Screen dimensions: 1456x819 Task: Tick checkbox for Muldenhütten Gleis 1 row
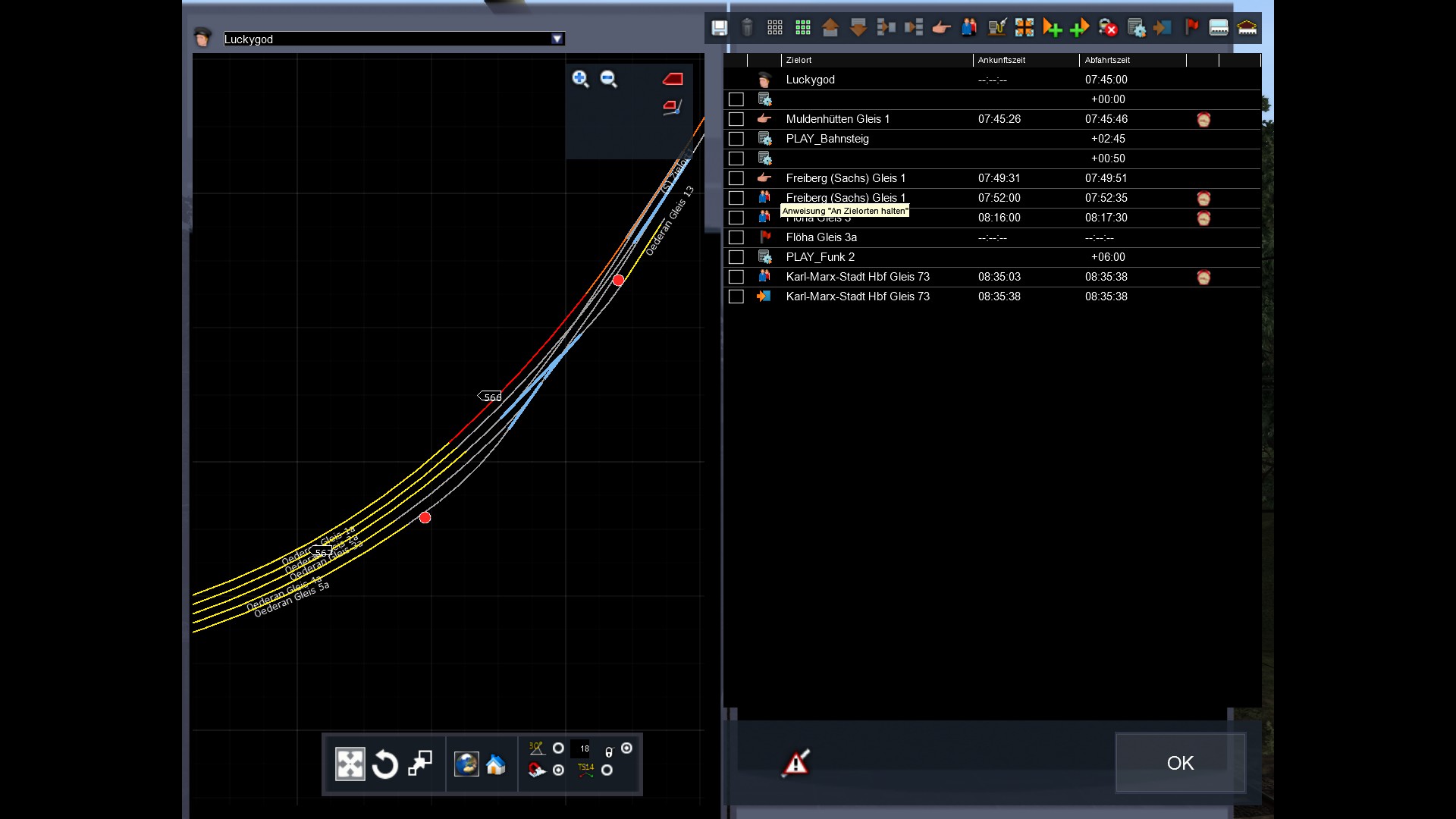click(736, 119)
